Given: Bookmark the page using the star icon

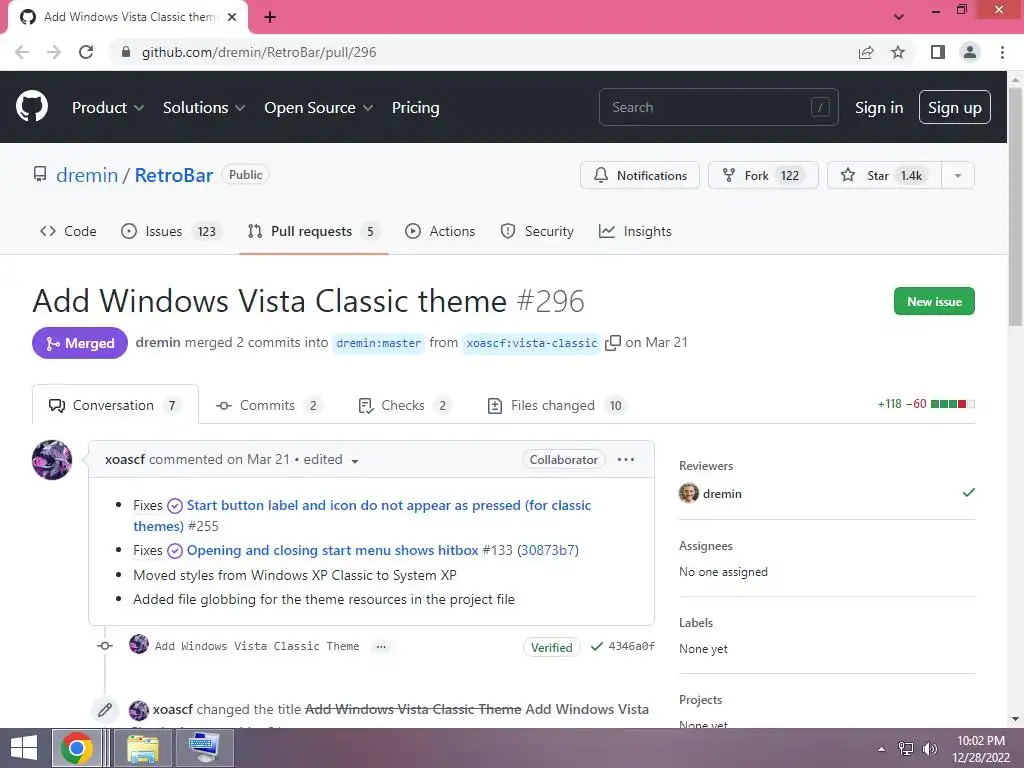Looking at the screenshot, I should click(898, 52).
